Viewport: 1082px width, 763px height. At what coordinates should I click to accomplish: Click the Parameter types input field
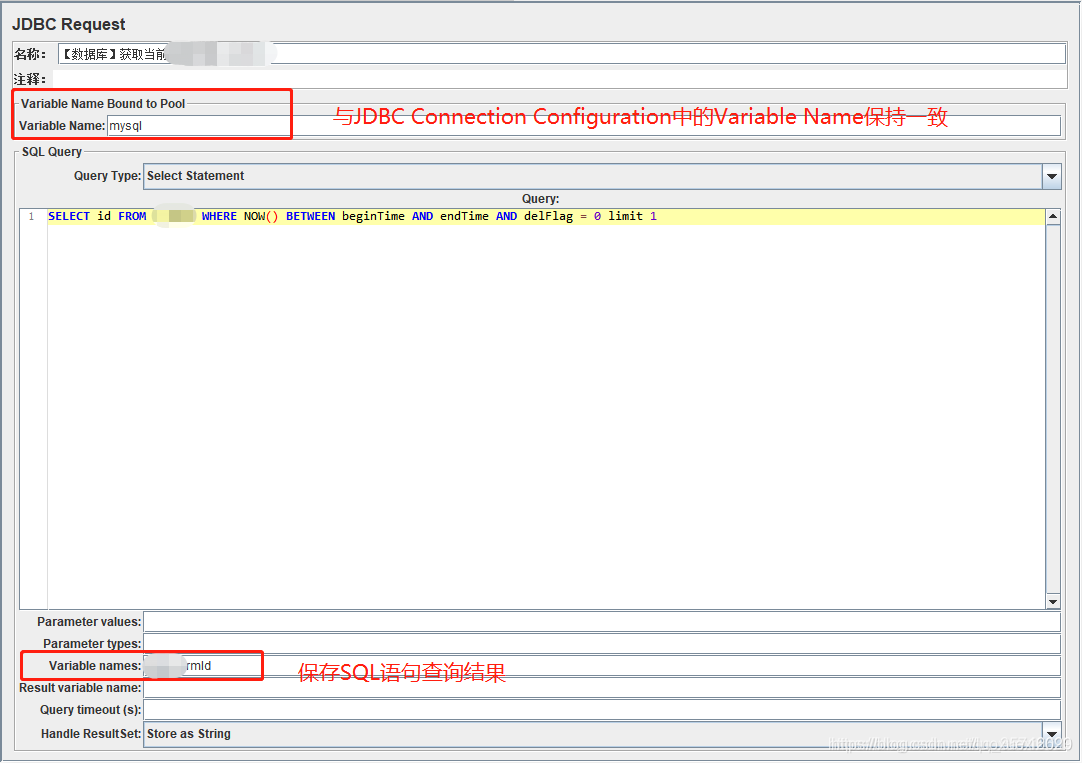(x=602, y=644)
